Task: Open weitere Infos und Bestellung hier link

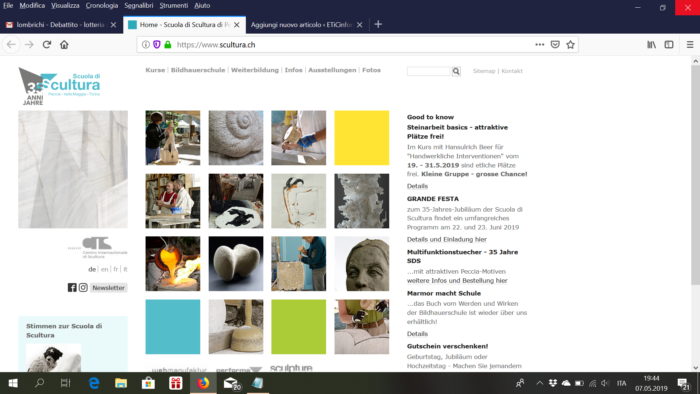Action: coord(457,281)
